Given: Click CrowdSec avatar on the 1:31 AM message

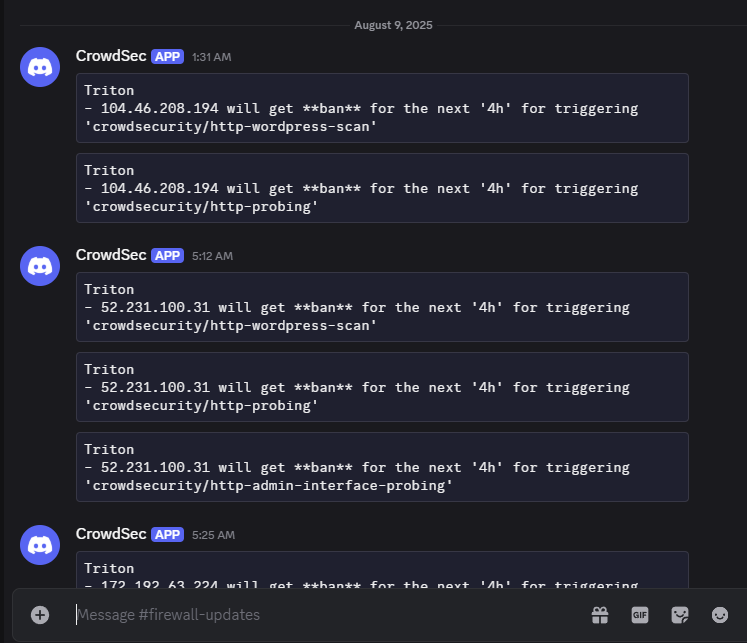Looking at the screenshot, I should click(40, 66).
